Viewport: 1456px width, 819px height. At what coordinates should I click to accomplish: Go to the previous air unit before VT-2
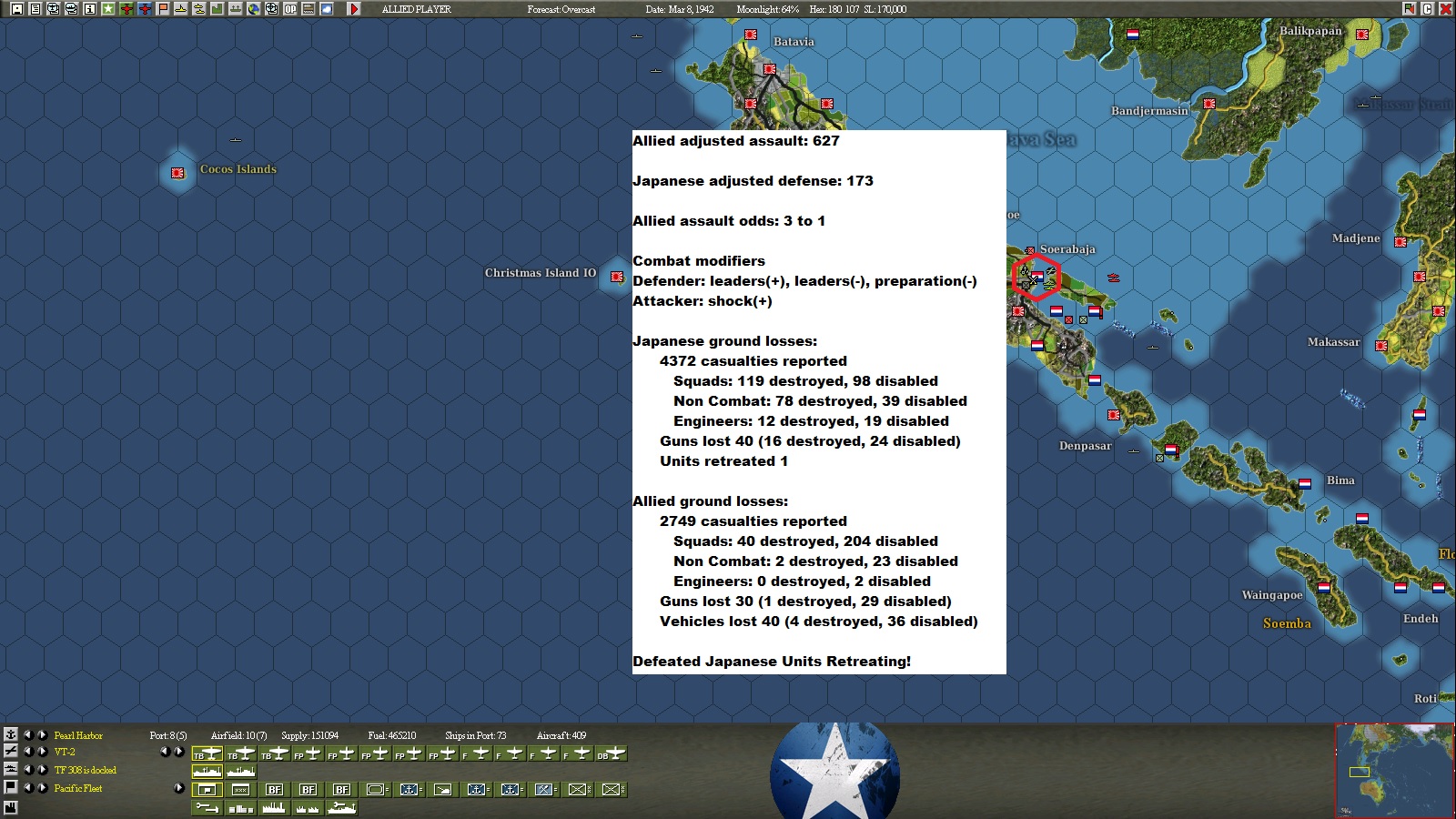coord(27,751)
